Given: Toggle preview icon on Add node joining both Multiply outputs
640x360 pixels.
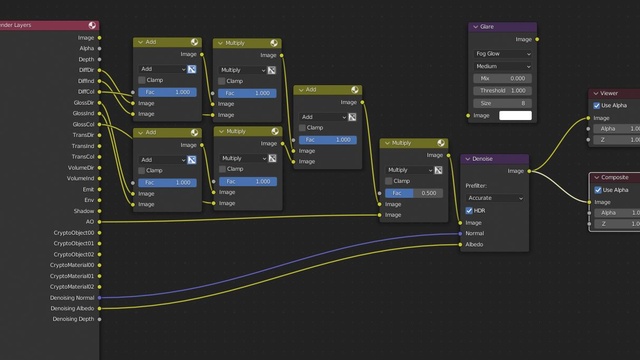Looking at the screenshot, I should point(354,90).
